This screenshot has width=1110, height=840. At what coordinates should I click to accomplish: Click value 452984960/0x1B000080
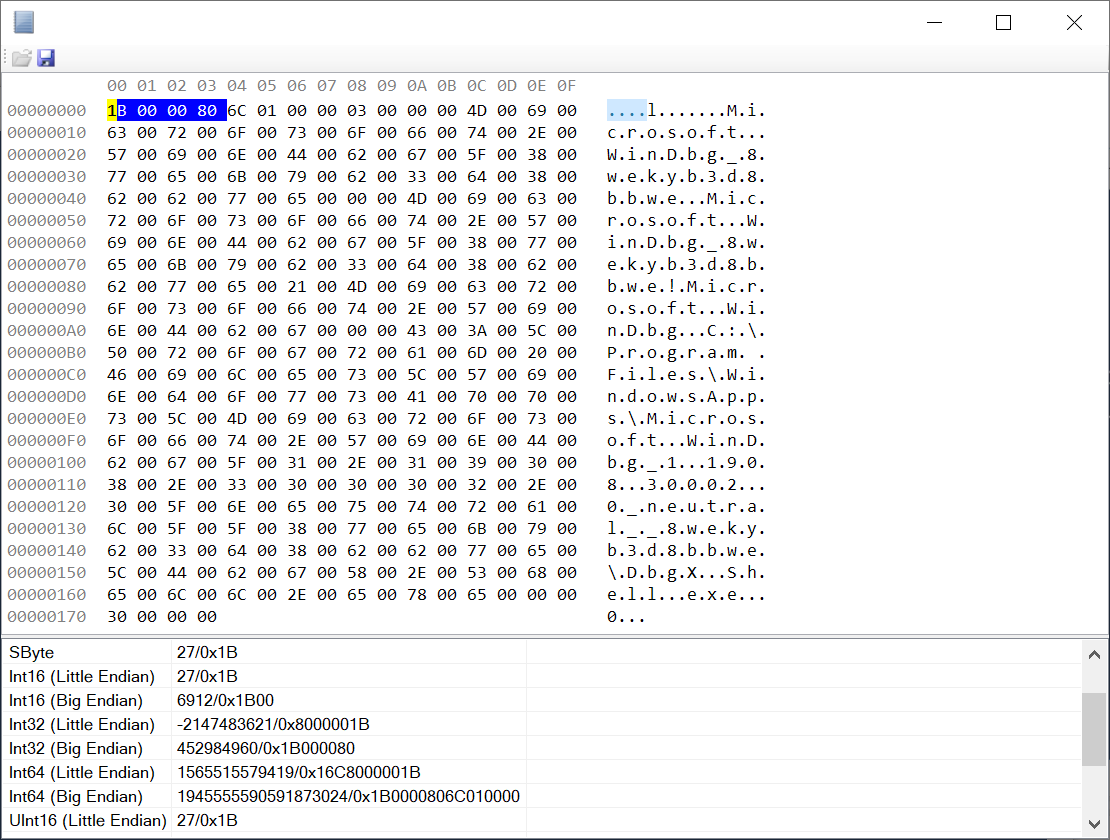click(x=265, y=749)
